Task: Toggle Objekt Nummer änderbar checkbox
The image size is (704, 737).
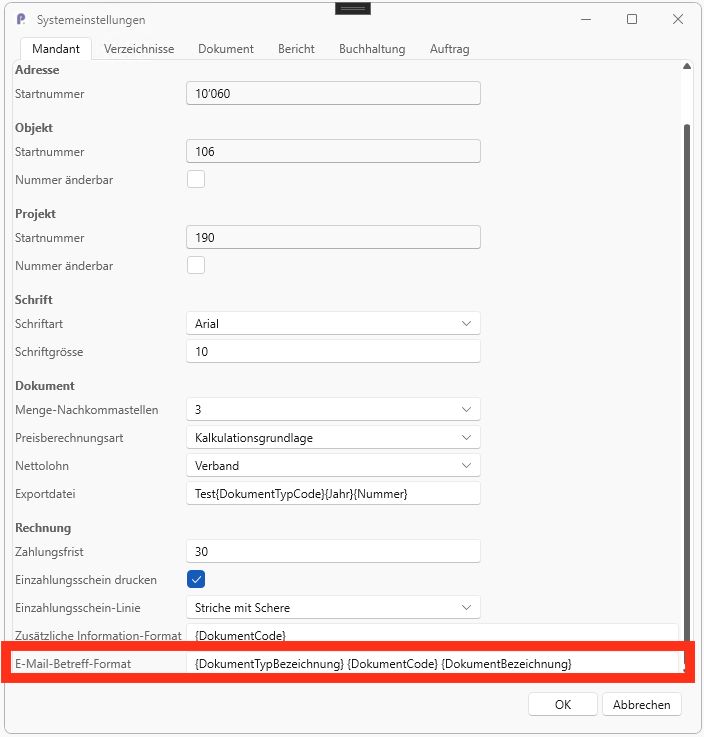Action: (x=196, y=180)
